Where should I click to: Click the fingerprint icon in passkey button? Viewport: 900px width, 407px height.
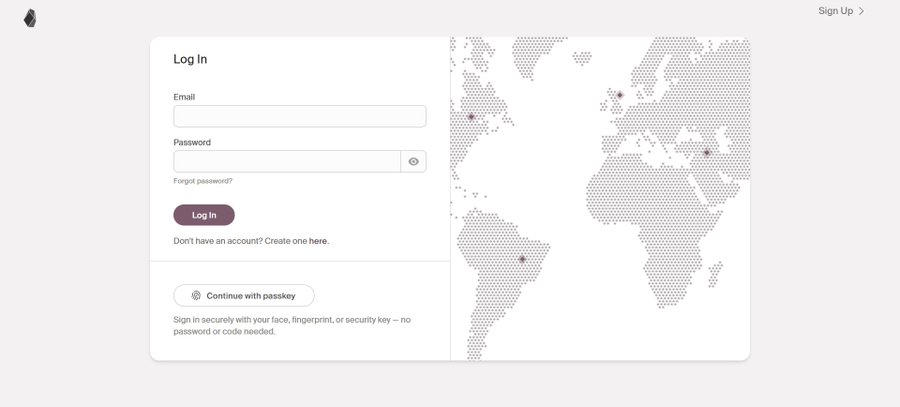pyautogui.click(x=196, y=296)
